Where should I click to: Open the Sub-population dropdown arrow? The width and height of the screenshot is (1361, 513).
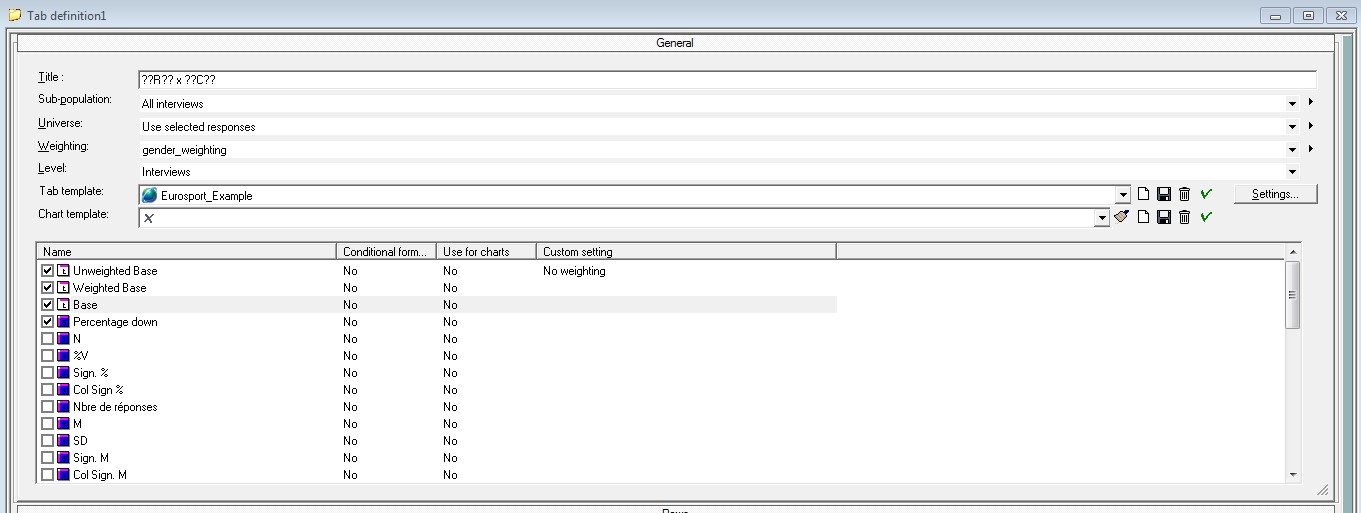(x=1293, y=103)
